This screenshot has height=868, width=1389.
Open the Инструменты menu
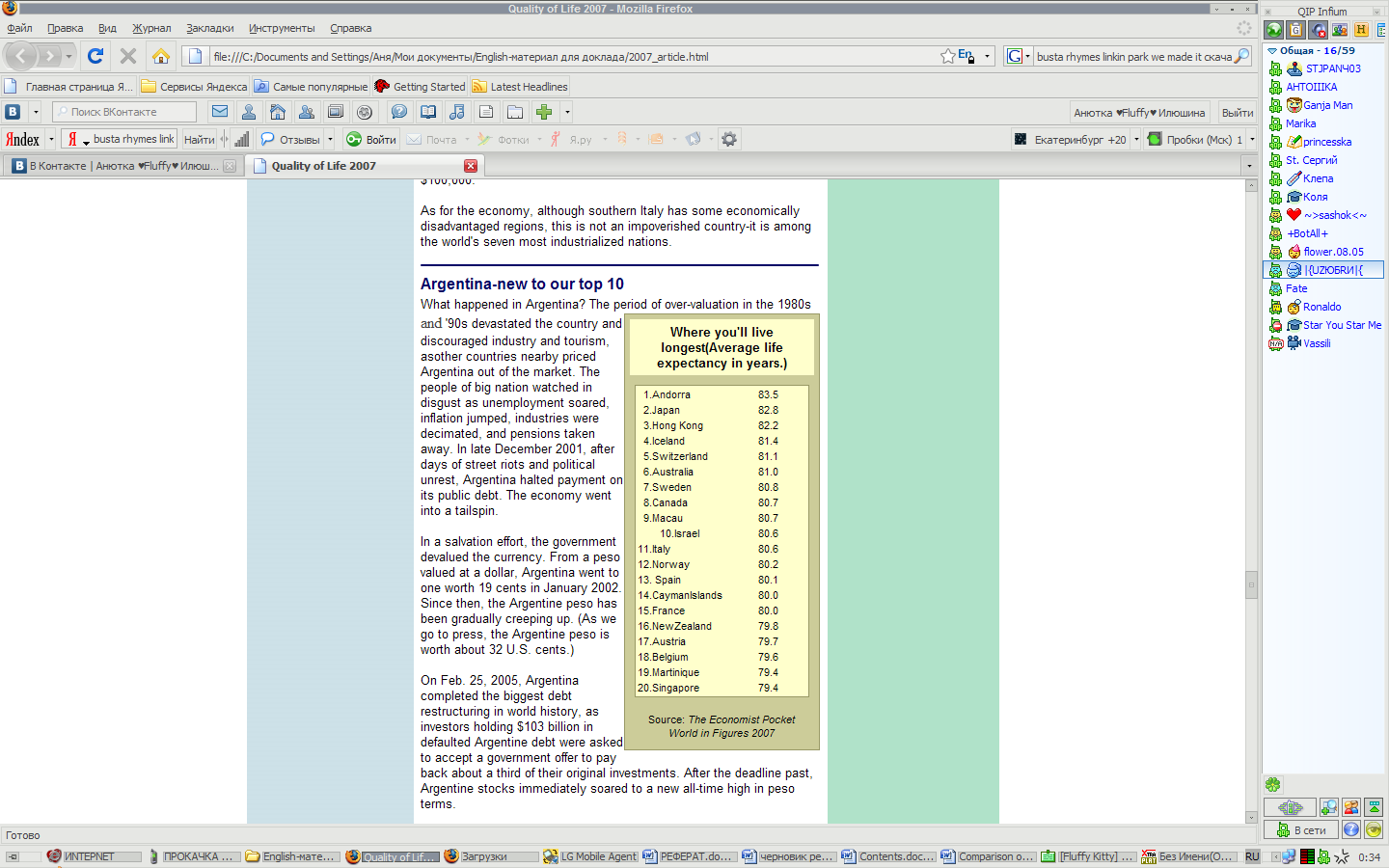(282, 28)
